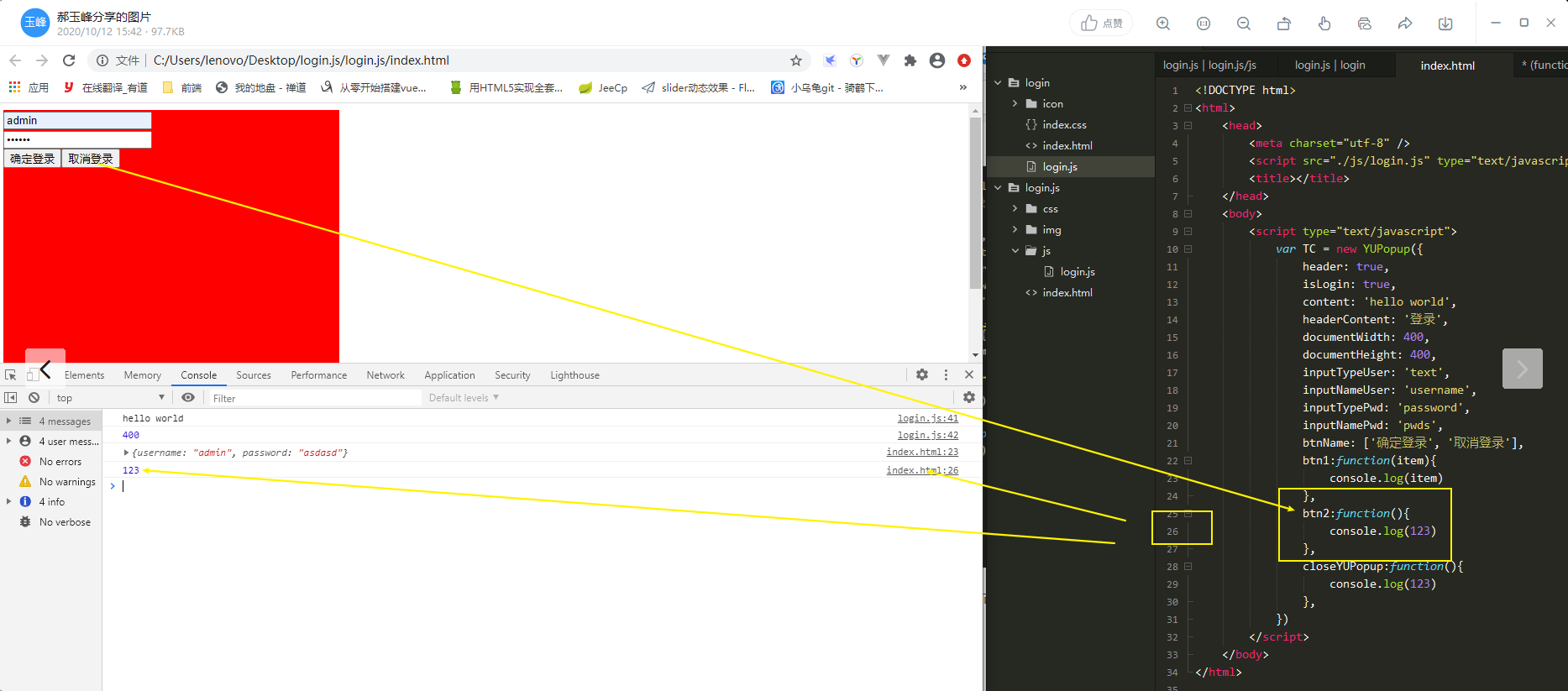This screenshot has height=691, width=1568.
Task: Click the password input field
Action: 77,139
